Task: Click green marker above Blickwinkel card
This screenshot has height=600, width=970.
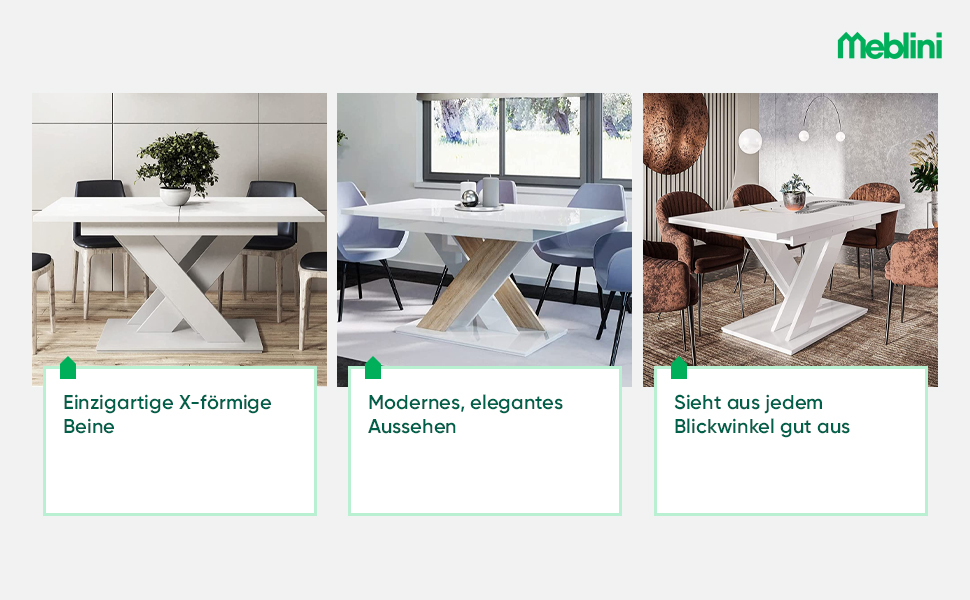Action: pos(679,367)
